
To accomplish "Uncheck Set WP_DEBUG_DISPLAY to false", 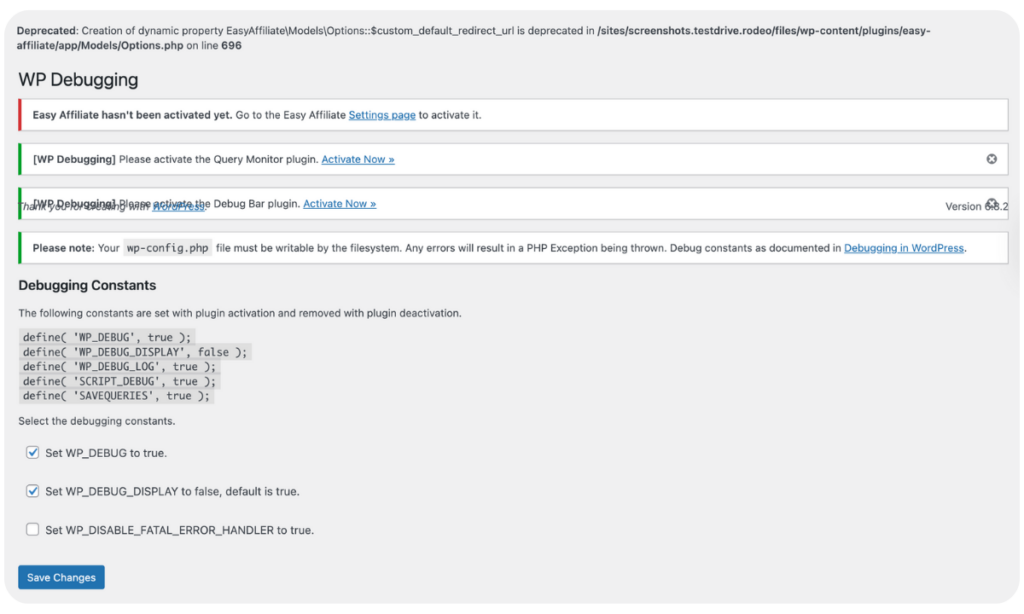I will [x=33, y=491].
